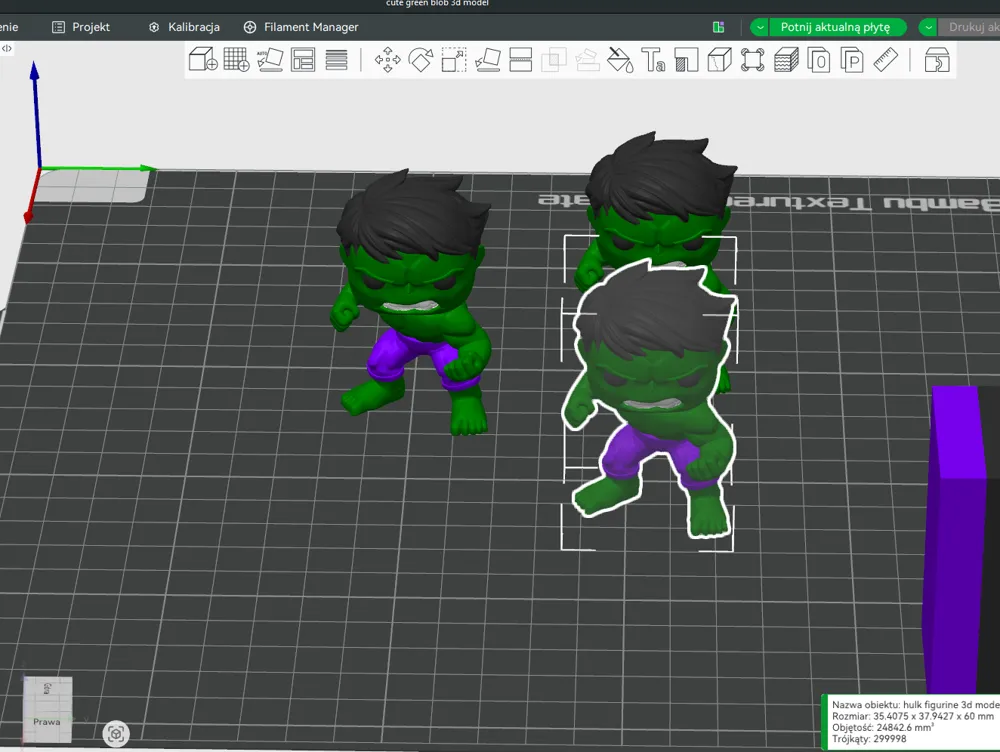Click the Add object cube icon
1000x752 pixels.
pos(203,60)
